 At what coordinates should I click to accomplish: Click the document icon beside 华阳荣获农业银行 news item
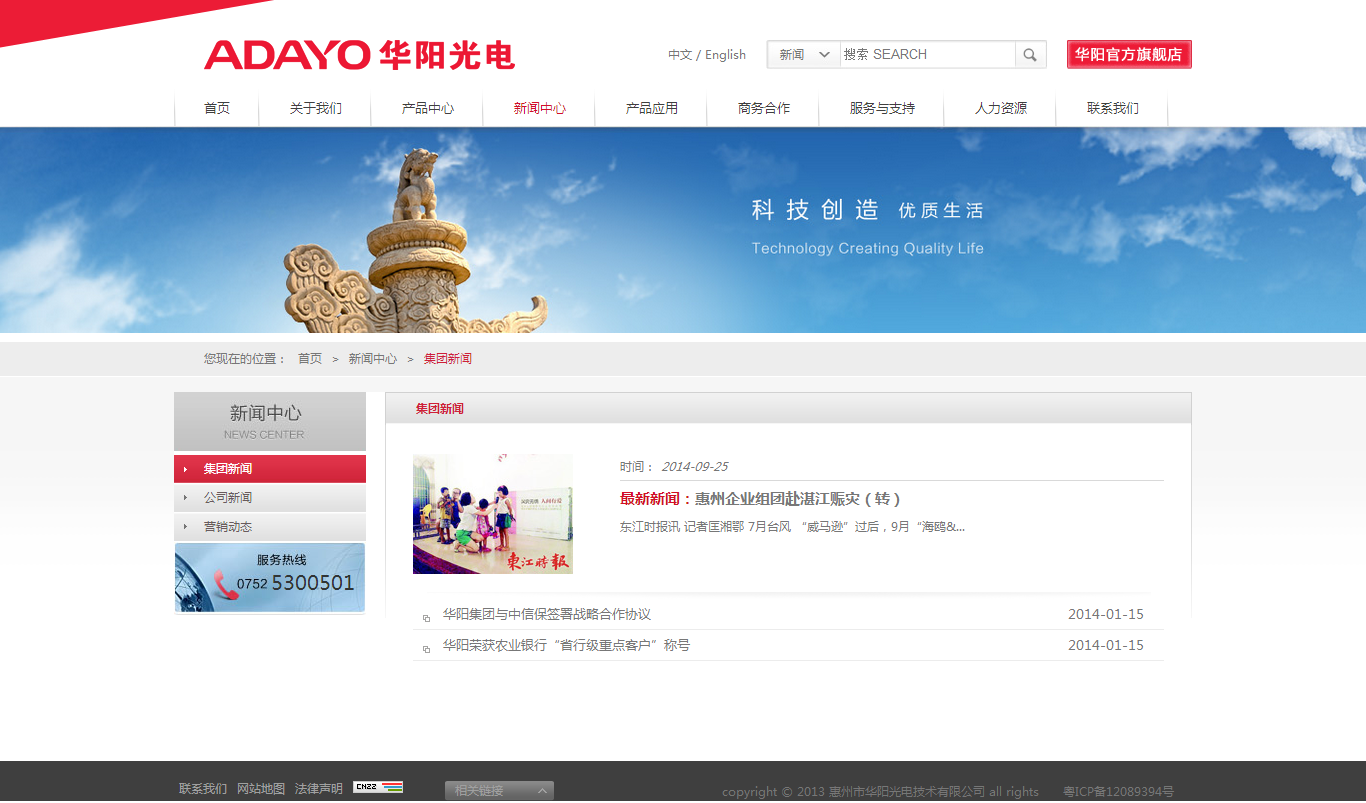(426, 648)
